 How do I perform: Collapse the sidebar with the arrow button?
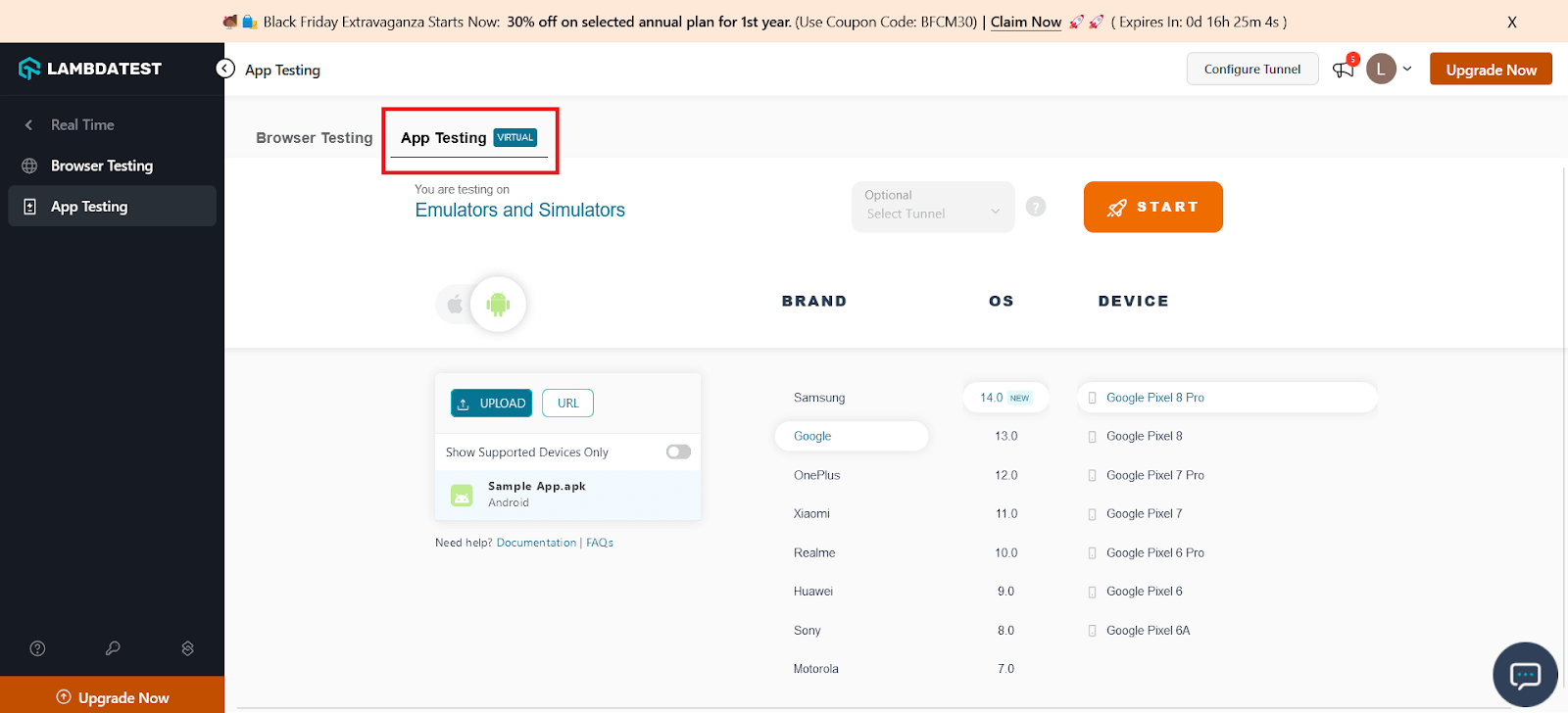pos(225,69)
